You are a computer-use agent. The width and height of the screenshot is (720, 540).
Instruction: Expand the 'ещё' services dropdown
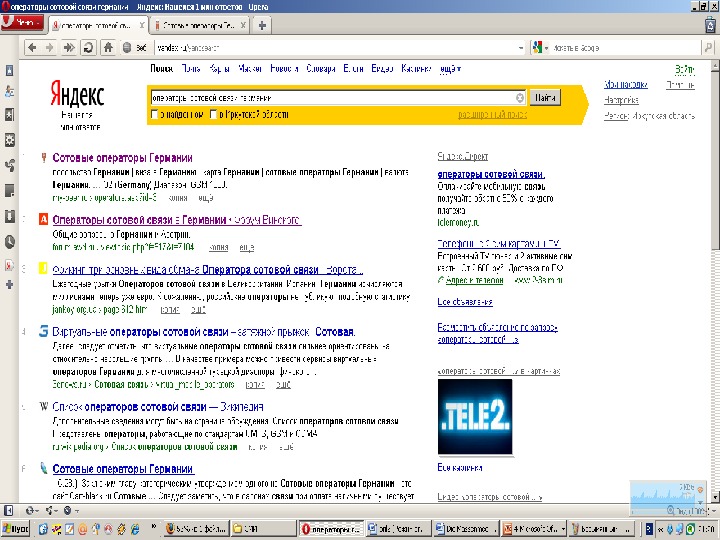point(450,69)
